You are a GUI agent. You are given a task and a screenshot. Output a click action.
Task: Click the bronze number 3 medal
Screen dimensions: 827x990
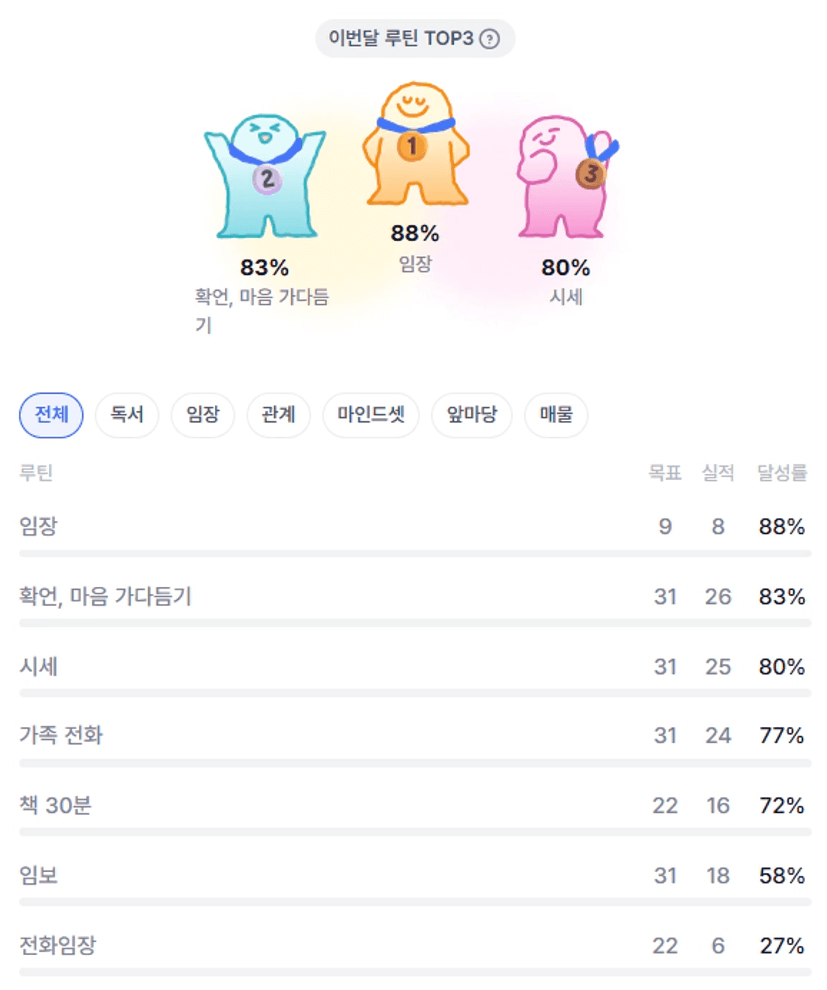pyautogui.click(x=591, y=174)
